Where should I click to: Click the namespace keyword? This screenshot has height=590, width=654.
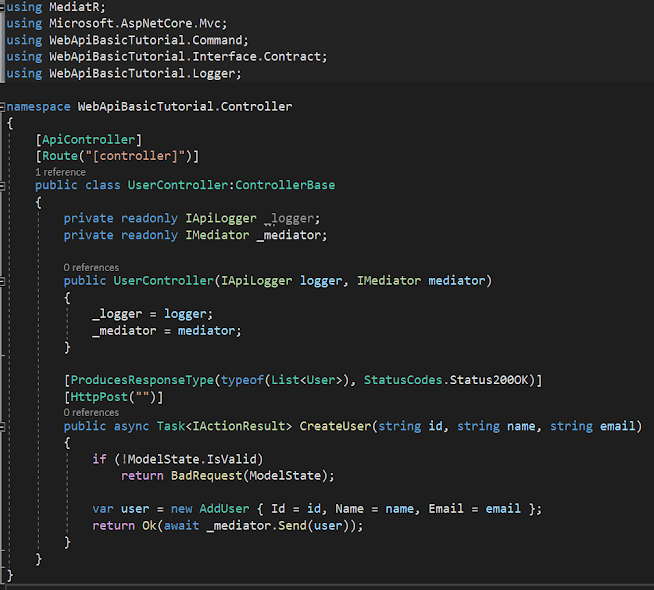pyautogui.click(x=38, y=107)
